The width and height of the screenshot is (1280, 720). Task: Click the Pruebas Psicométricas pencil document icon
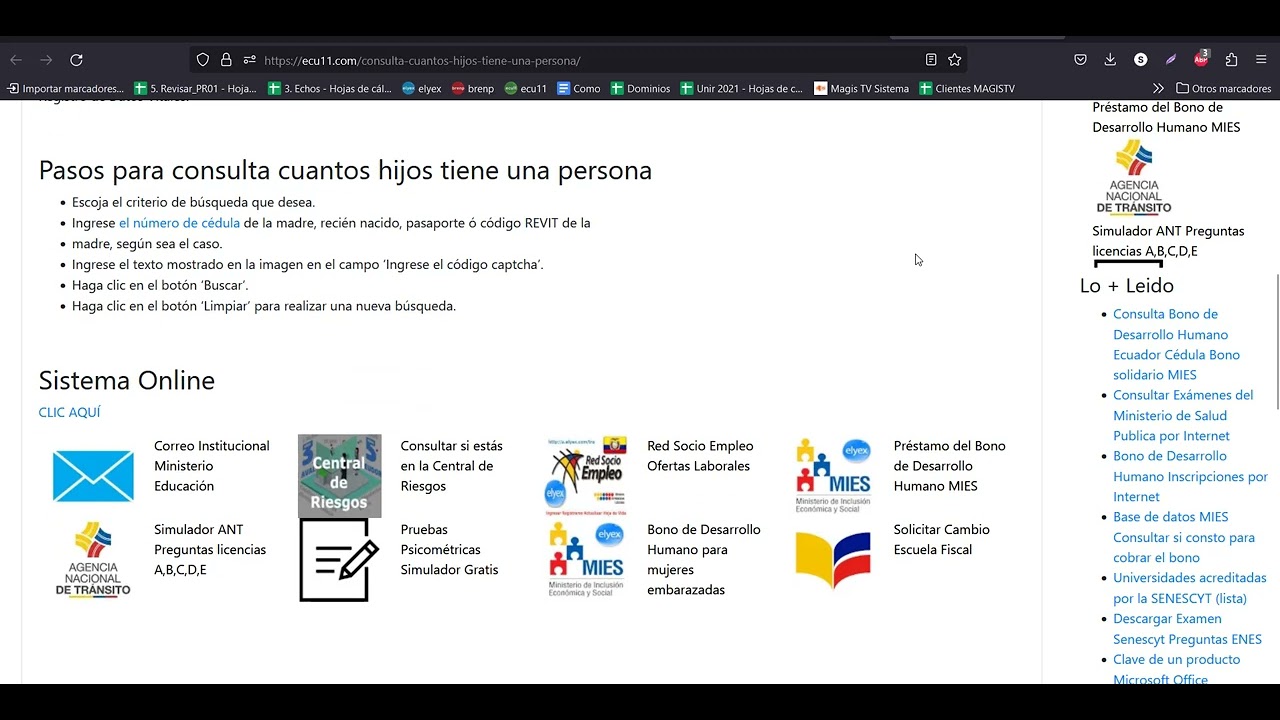[x=339, y=560]
